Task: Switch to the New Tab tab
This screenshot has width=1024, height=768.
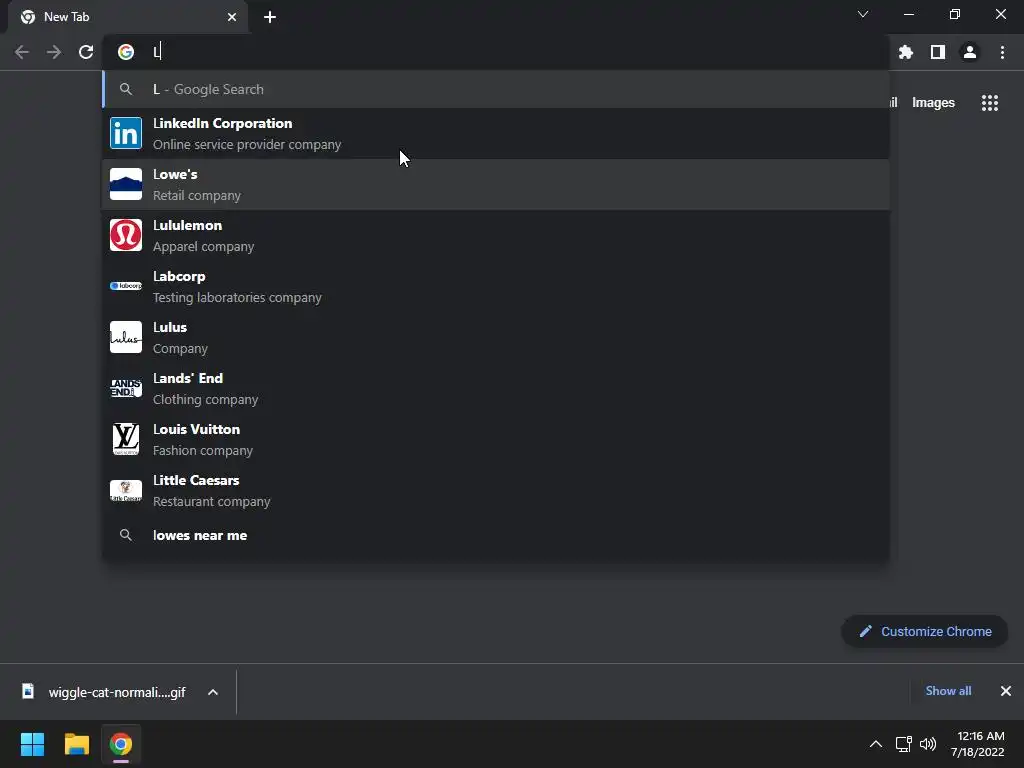Action: 127,17
